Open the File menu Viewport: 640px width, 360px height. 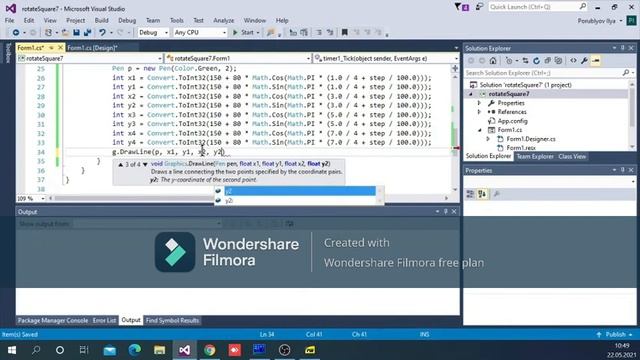(x=9, y=20)
